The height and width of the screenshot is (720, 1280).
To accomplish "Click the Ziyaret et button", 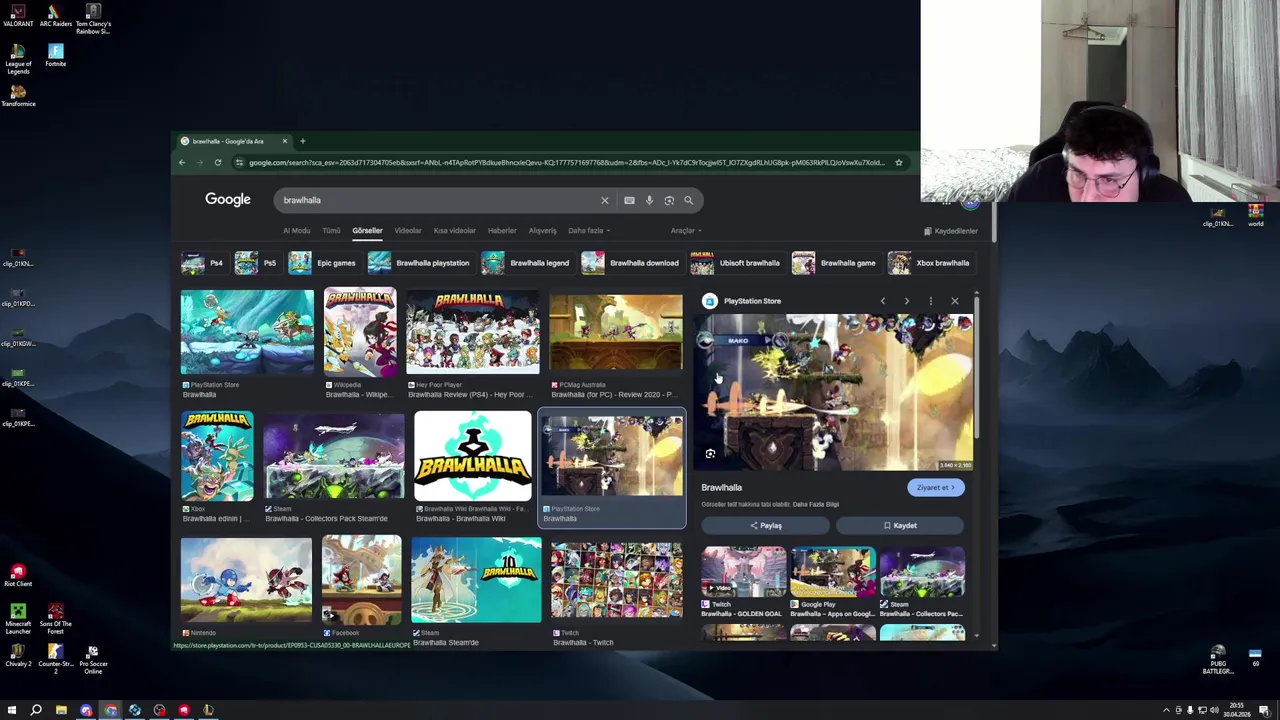I will [x=936, y=488].
